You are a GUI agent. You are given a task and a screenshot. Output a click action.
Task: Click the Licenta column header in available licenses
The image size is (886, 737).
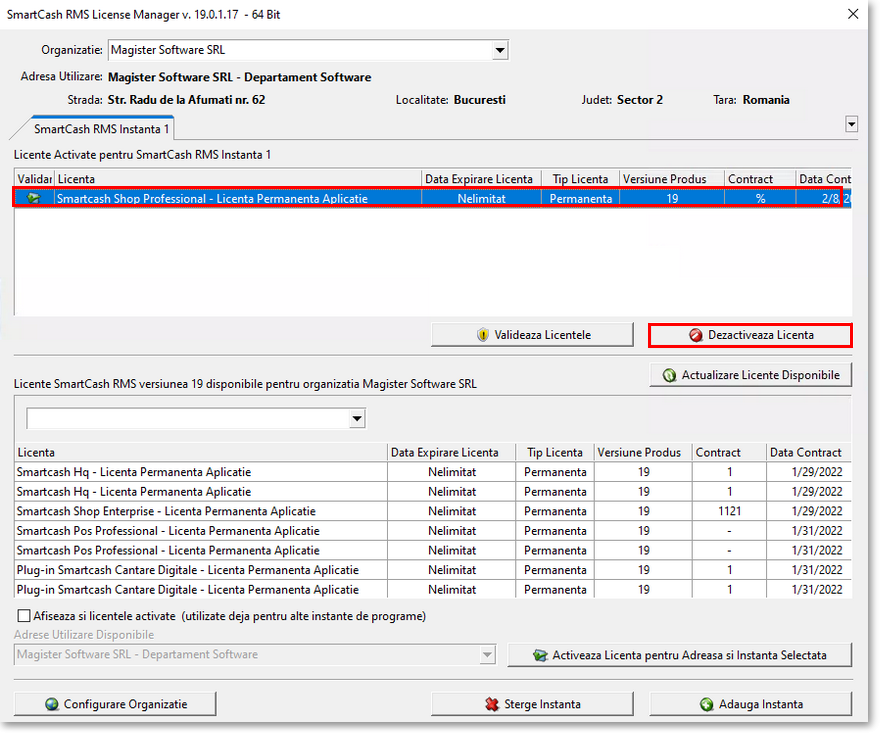tap(201, 453)
